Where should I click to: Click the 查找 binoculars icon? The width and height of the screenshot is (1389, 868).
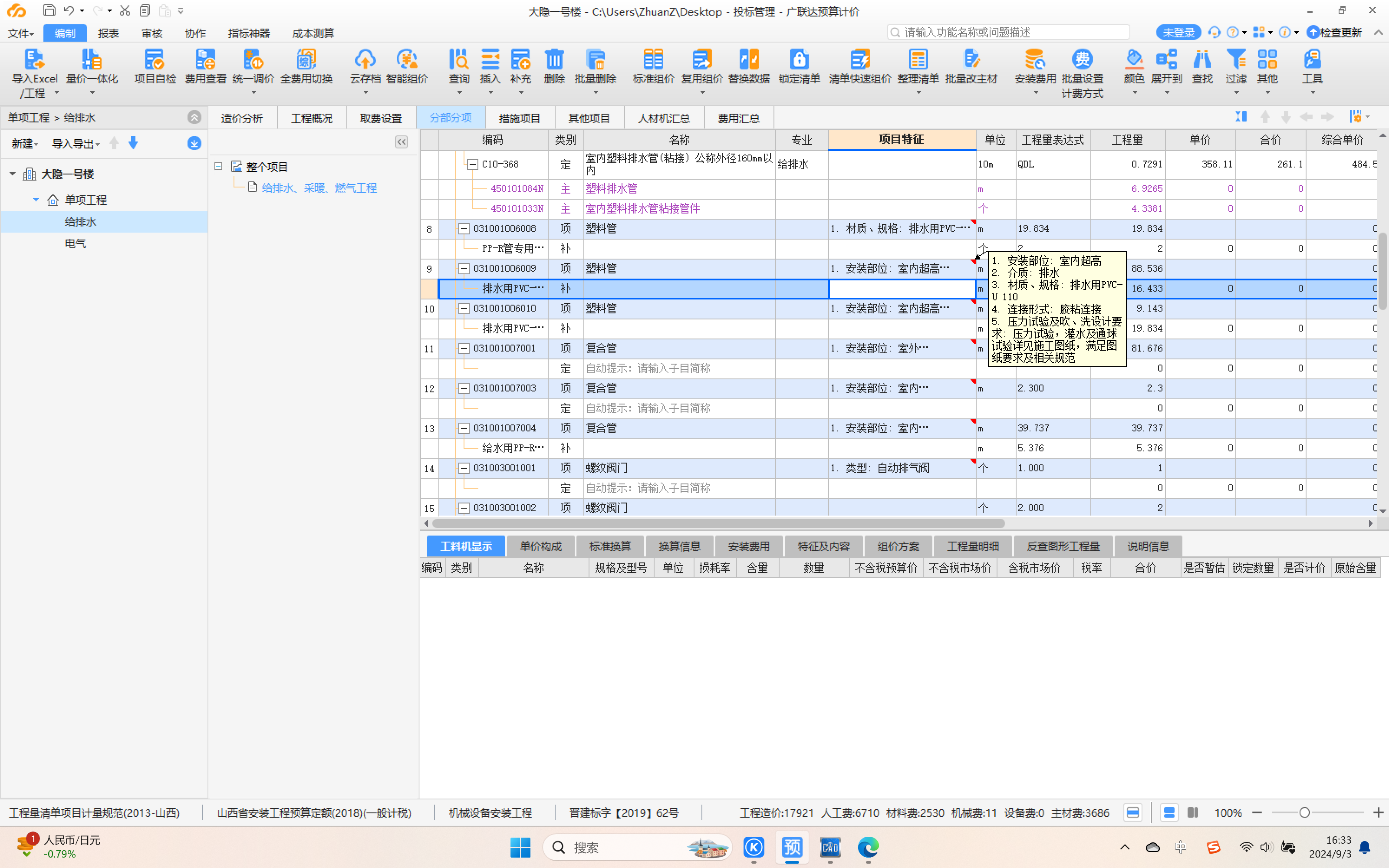pos(1202,60)
